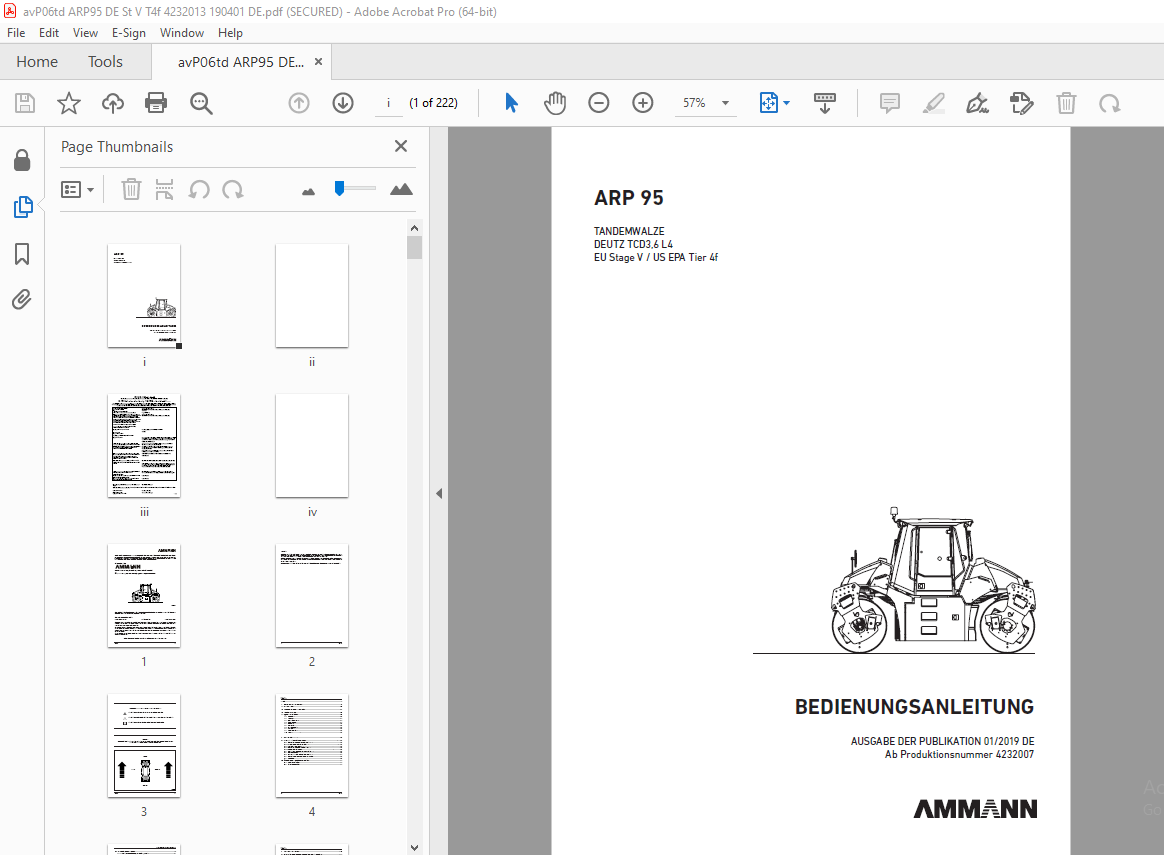The width and height of the screenshot is (1164, 855).
Task: Add file to starred with star icon
Action: pyautogui.click(x=69, y=103)
